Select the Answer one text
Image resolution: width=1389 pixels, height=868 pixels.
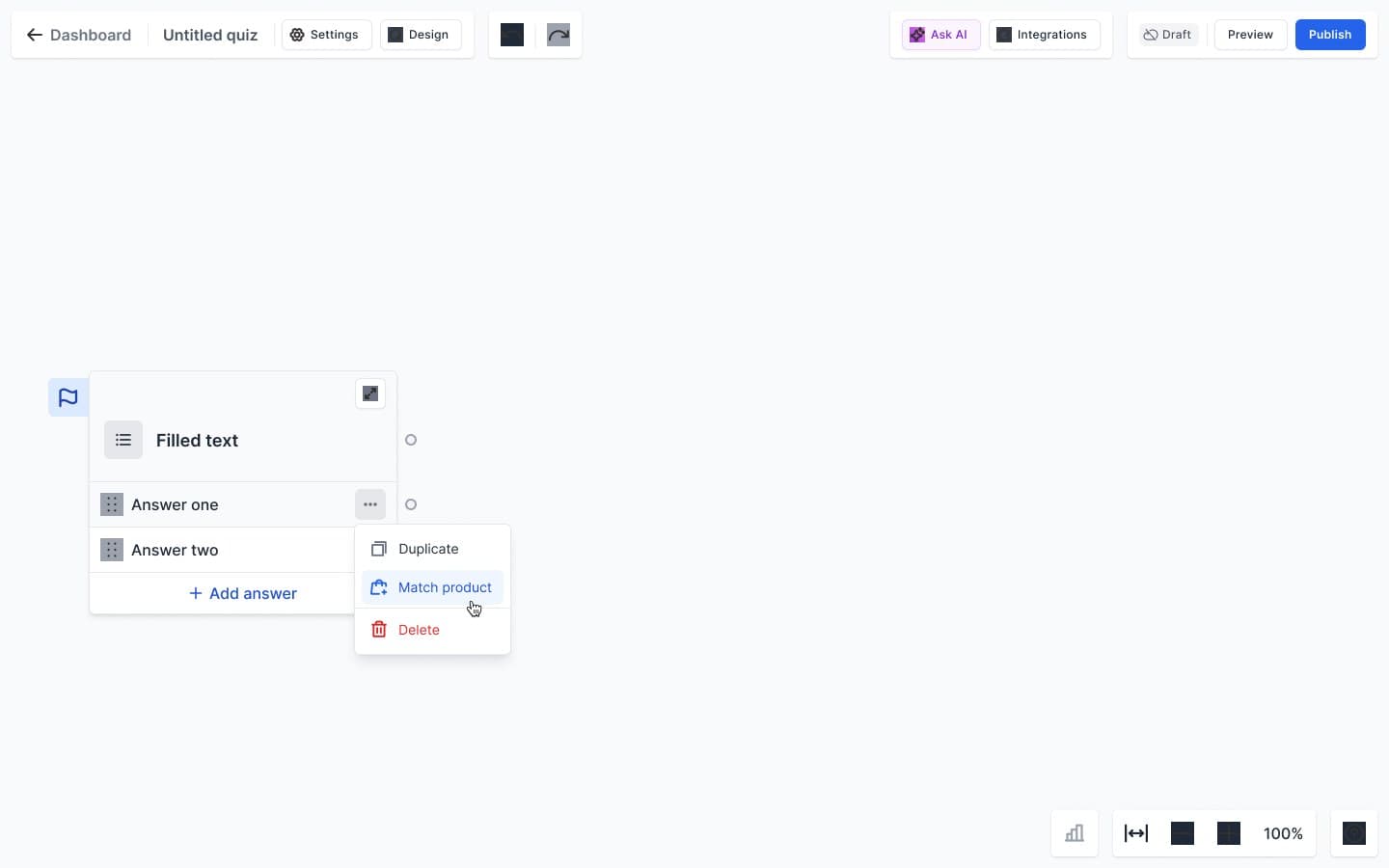pyautogui.click(x=175, y=504)
